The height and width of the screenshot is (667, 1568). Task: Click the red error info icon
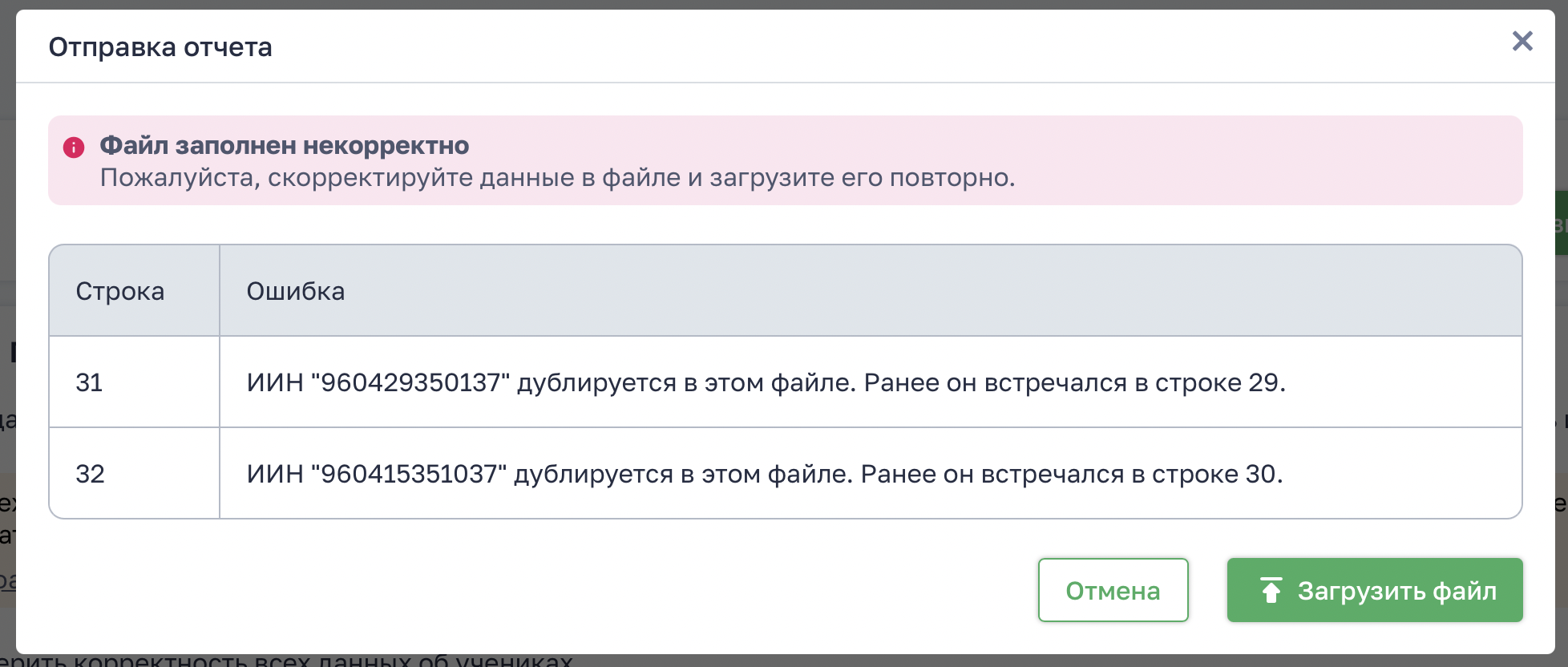click(74, 148)
